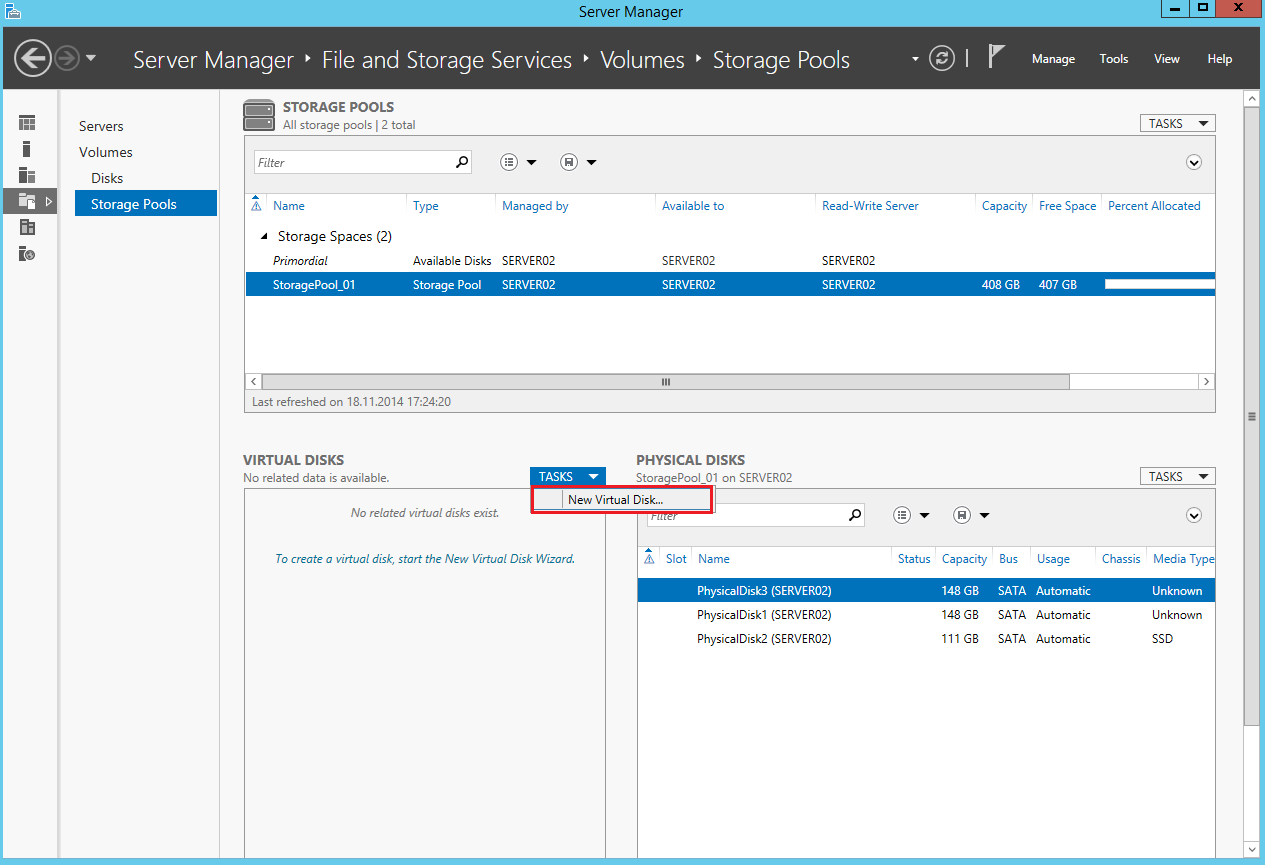Expand the Physical Disks filter options chevron
The width and height of the screenshot is (1265, 865).
coord(1194,515)
